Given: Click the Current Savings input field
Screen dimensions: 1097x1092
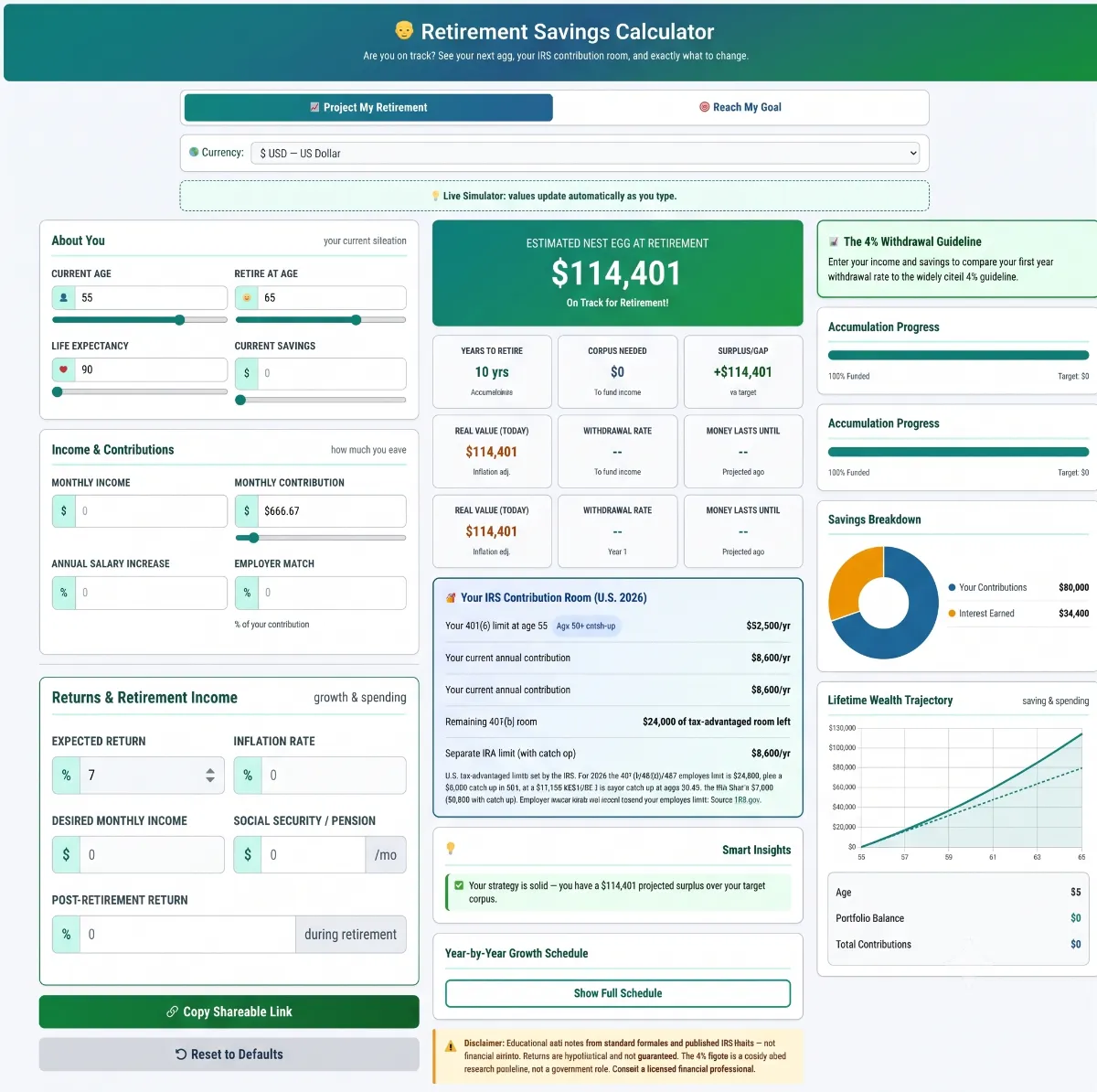Looking at the screenshot, I should [x=331, y=373].
